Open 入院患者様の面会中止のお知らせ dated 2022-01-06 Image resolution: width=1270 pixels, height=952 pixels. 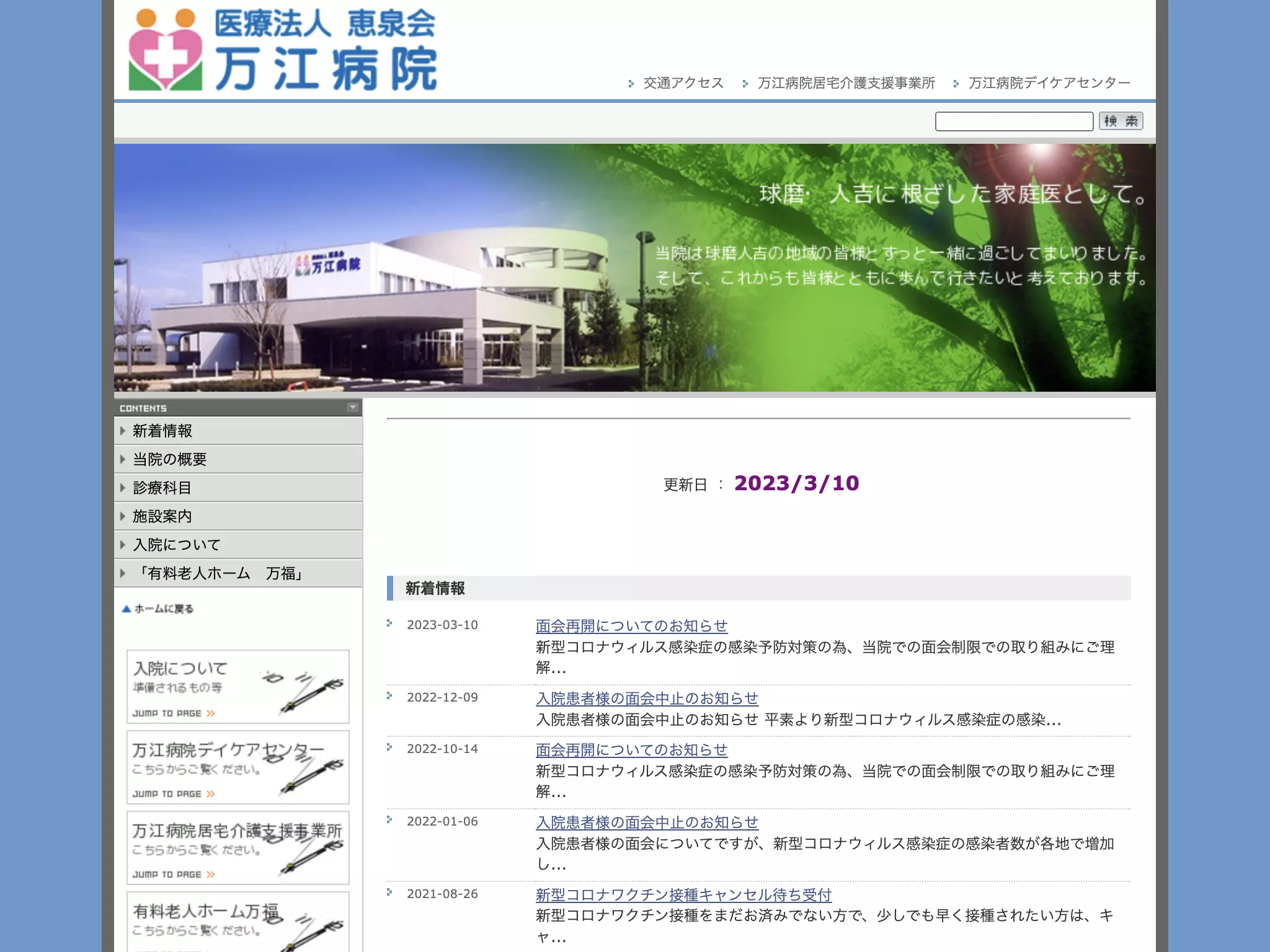pos(647,822)
